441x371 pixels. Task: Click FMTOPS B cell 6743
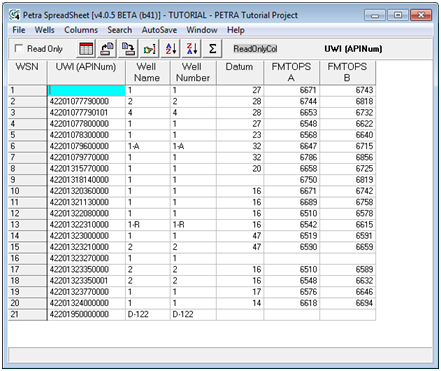348,90
